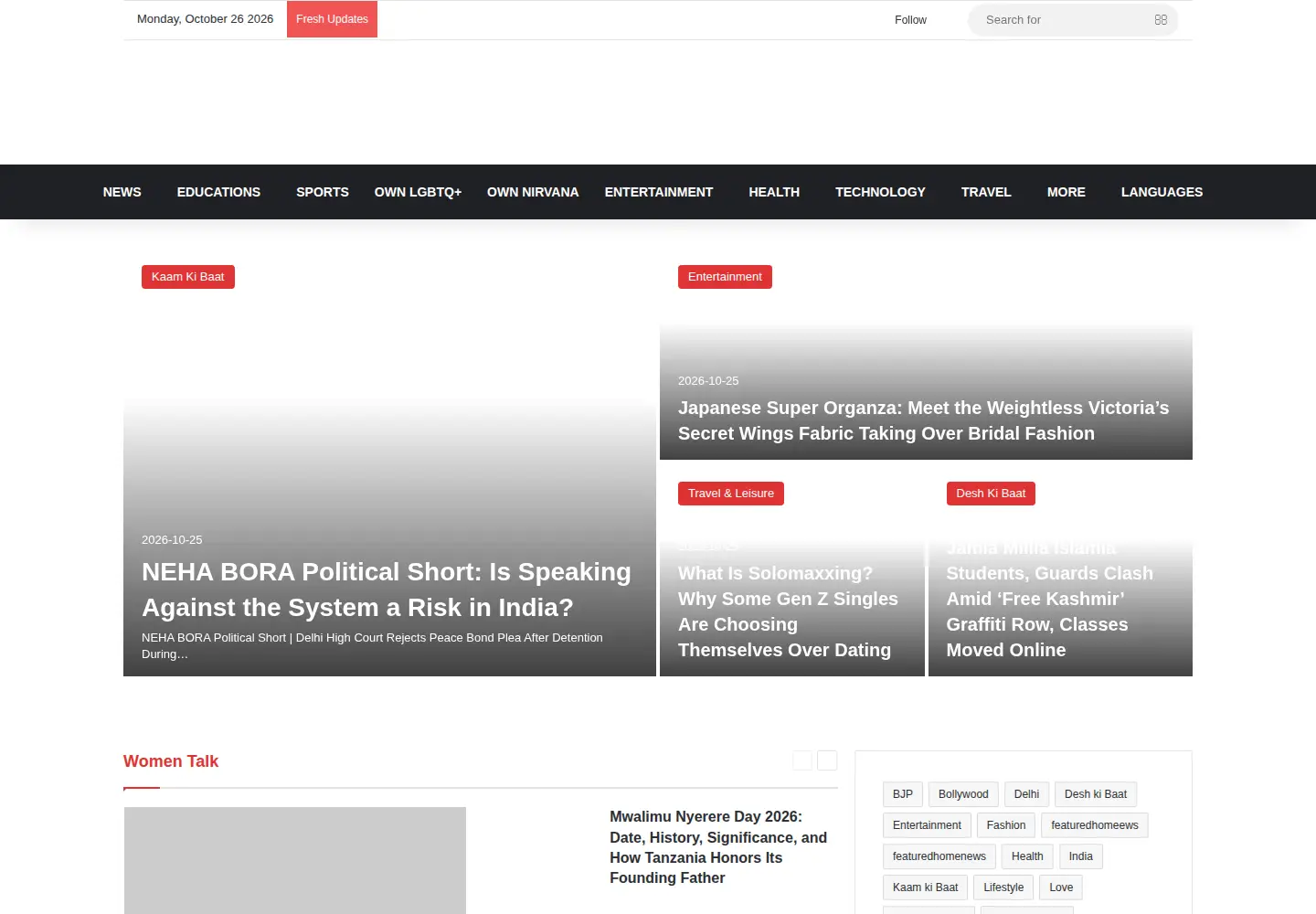Open EDUCATIONS in the navigation bar
The width and height of the screenshot is (1316, 914).
coord(218,192)
